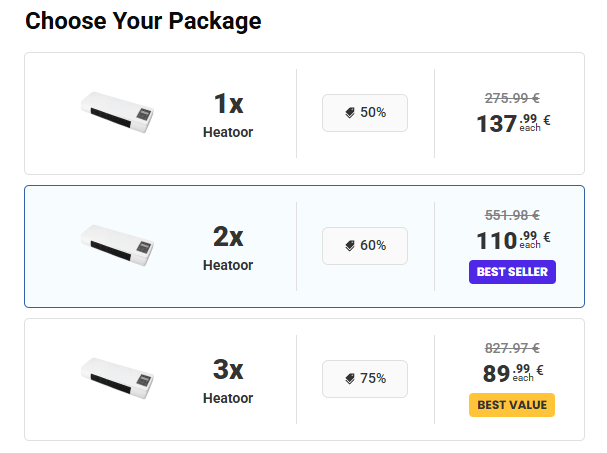The image size is (607, 453).
Task: Click the Choose Your Package heading
Action: [143, 21]
